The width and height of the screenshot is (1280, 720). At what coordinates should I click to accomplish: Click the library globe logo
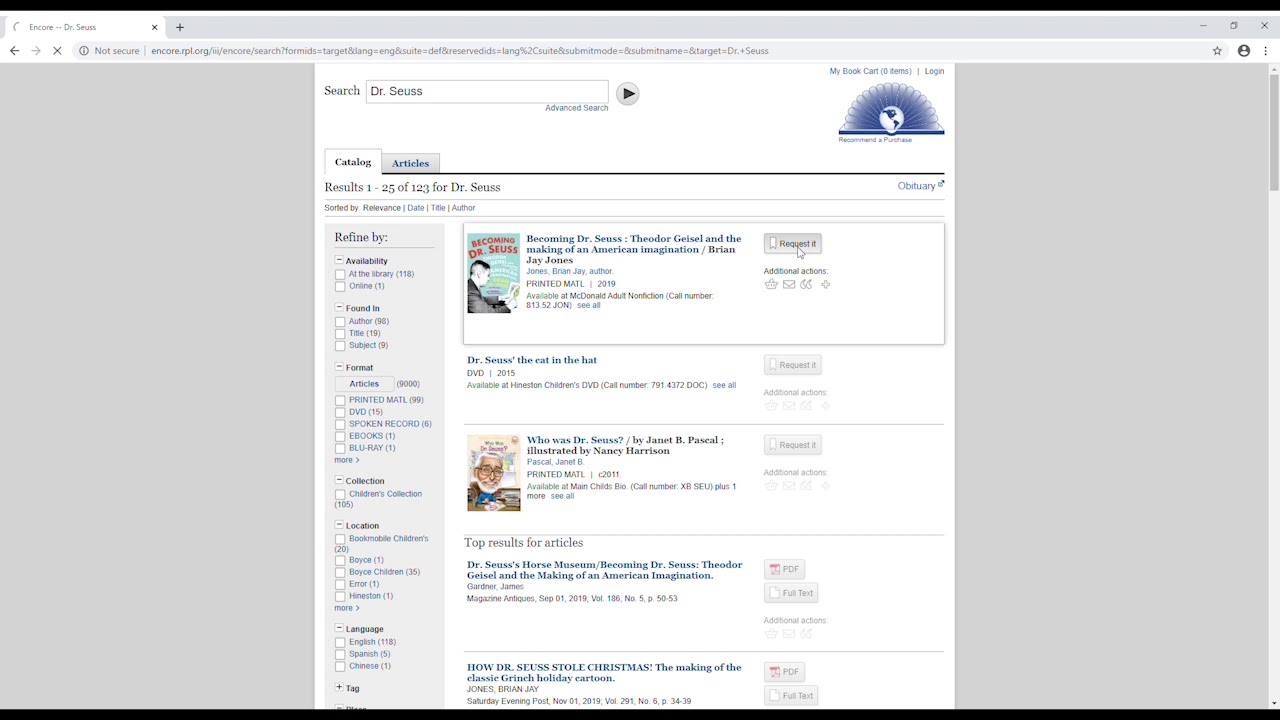point(891,109)
